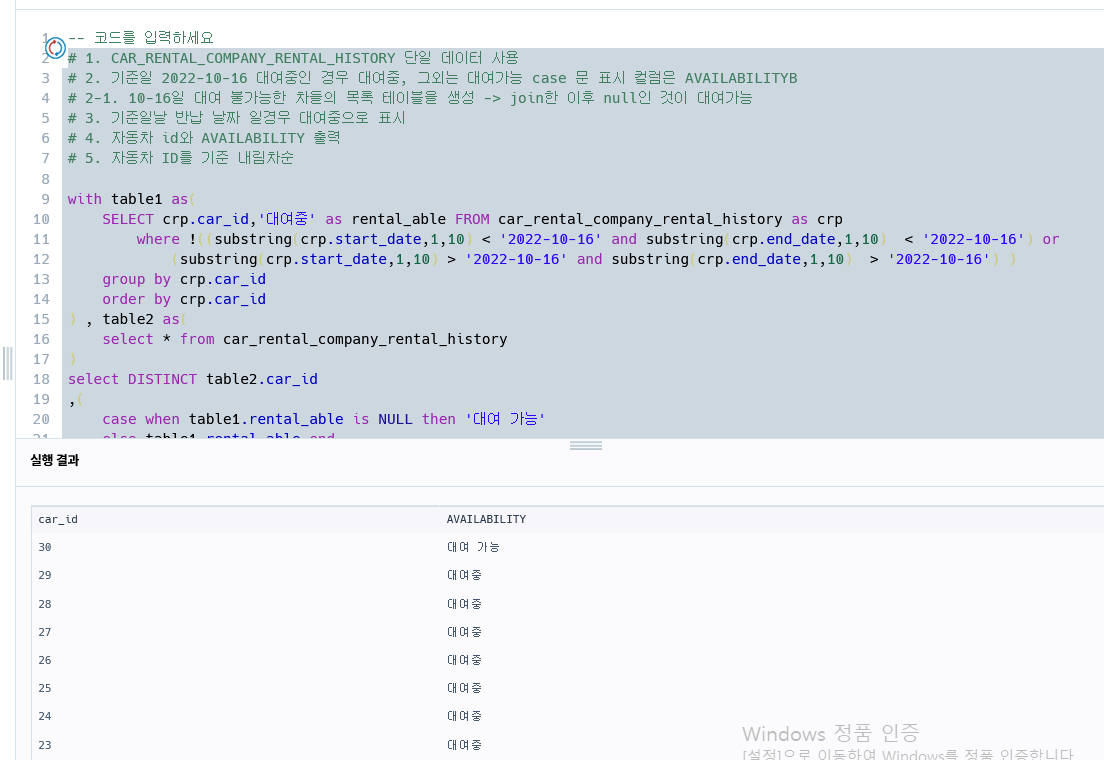1104x760 pixels.
Task: Click 'select DISTINCT table2.car_id' line
Action: click(193, 380)
